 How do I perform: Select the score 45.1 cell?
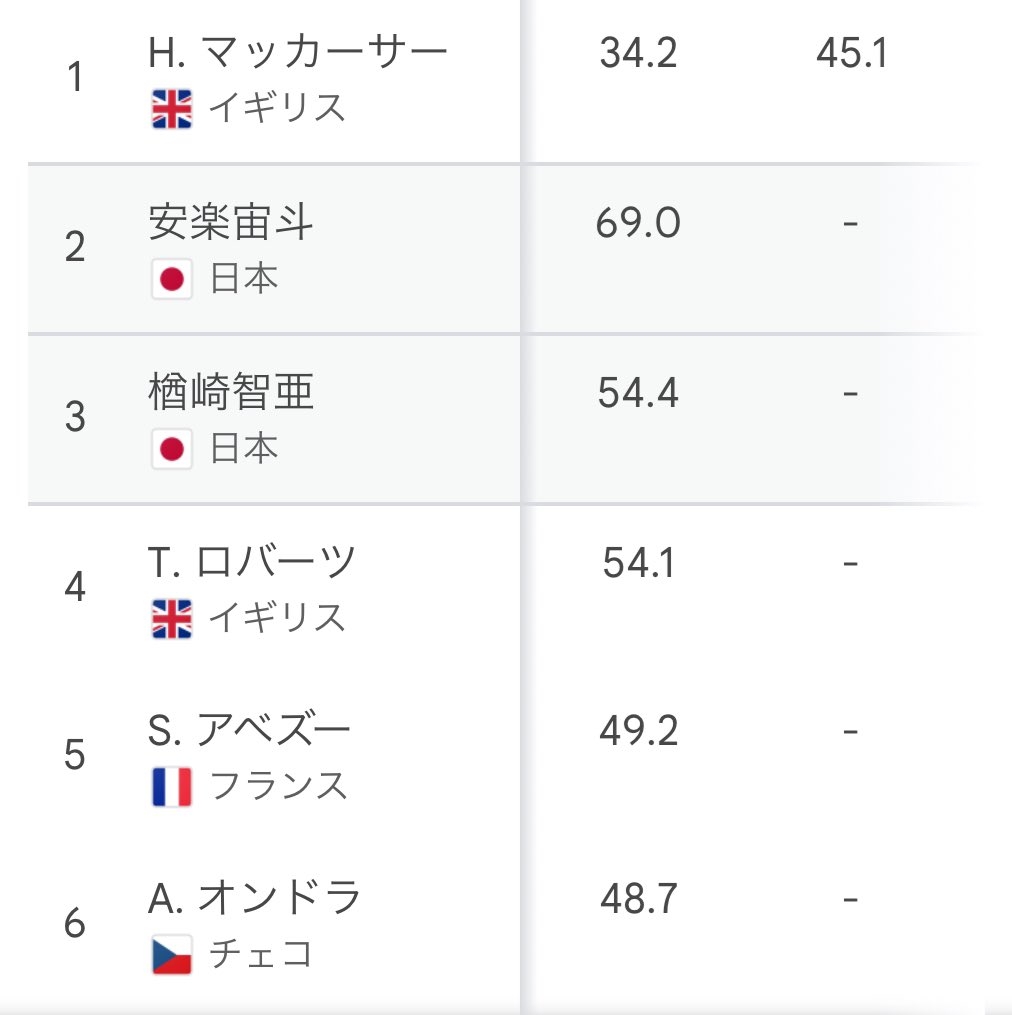point(851,53)
